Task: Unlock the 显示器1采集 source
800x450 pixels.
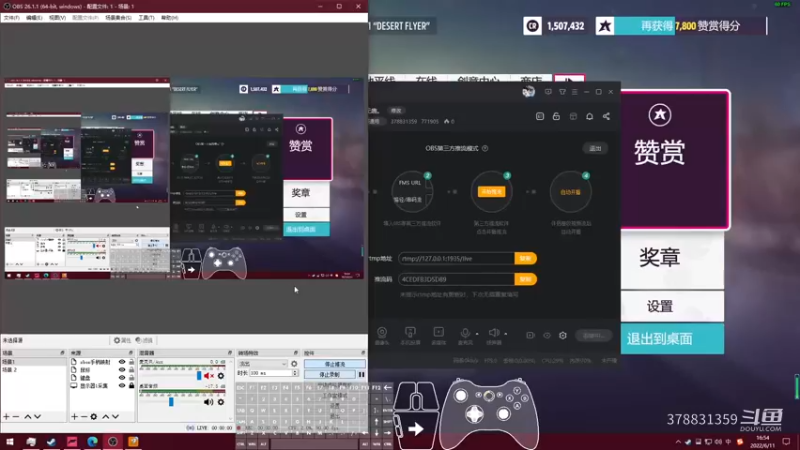Action: (x=131, y=386)
